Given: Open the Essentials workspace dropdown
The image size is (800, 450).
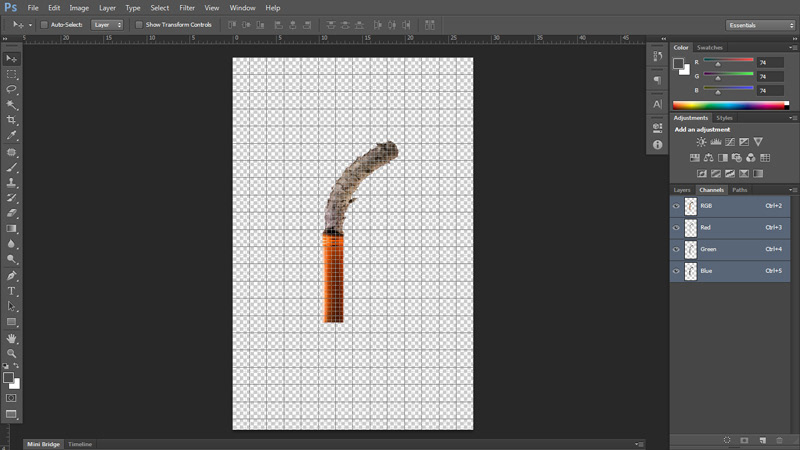Looking at the screenshot, I should pyautogui.click(x=760, y=25).
